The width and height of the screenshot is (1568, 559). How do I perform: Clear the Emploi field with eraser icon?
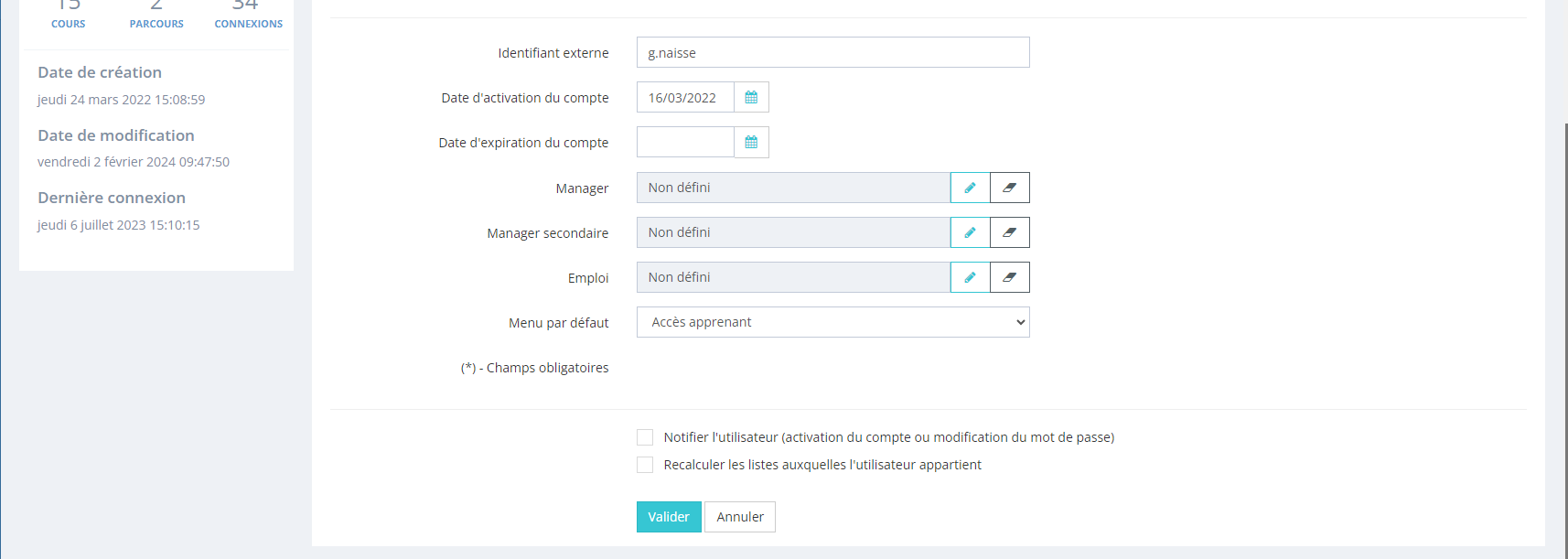[x=1009, y=277]
